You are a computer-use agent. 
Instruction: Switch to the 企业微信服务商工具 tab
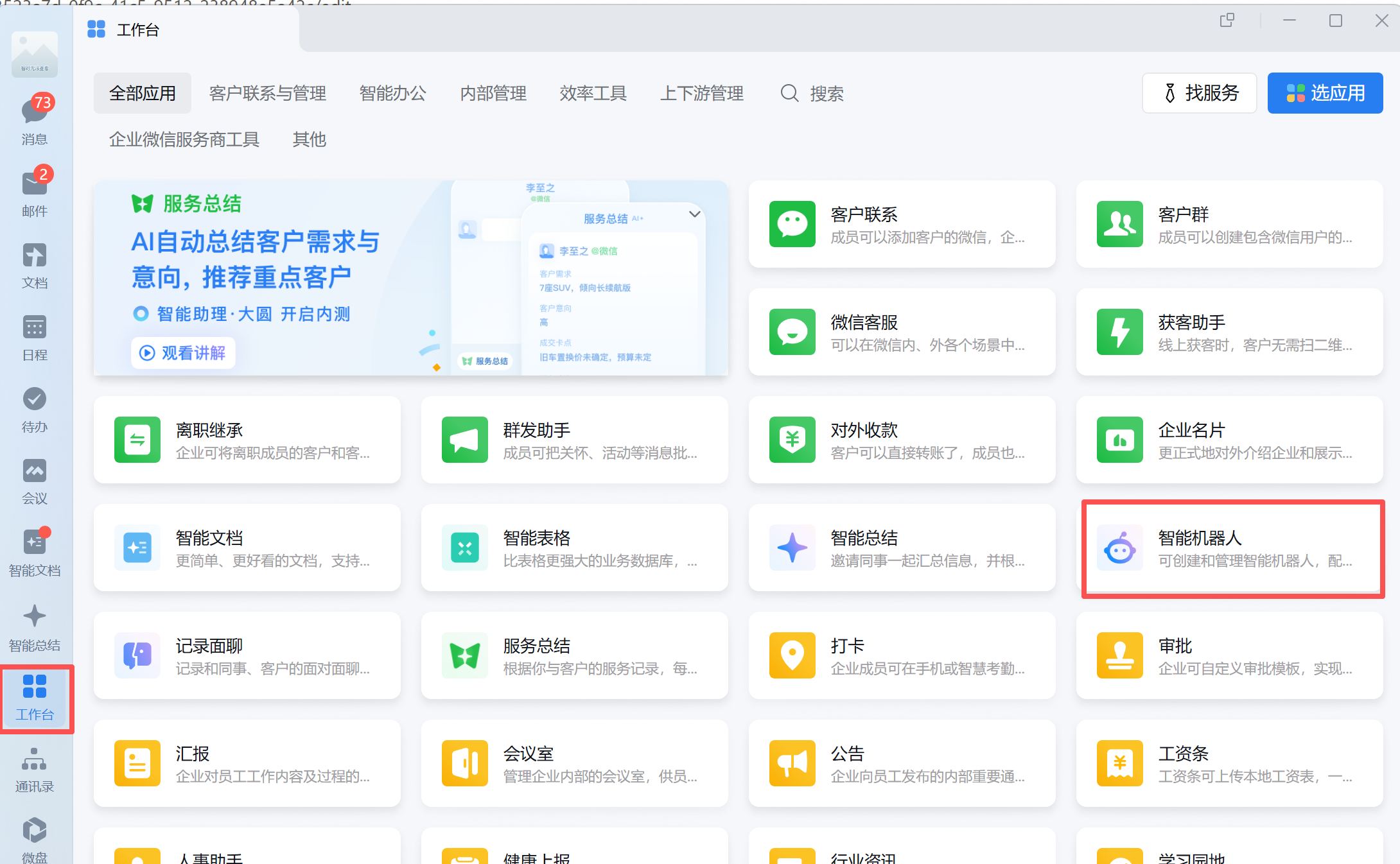click(x=184, y=139)
